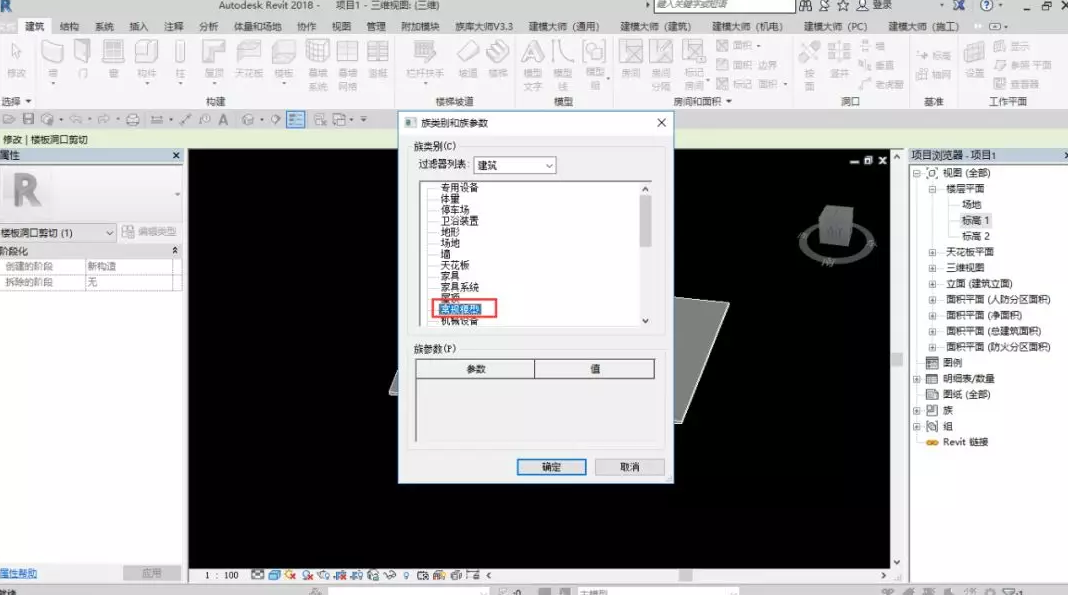Select the Stair tool in ribbon
Viewport: 1068px width, 595px height.
pos(498,59)
